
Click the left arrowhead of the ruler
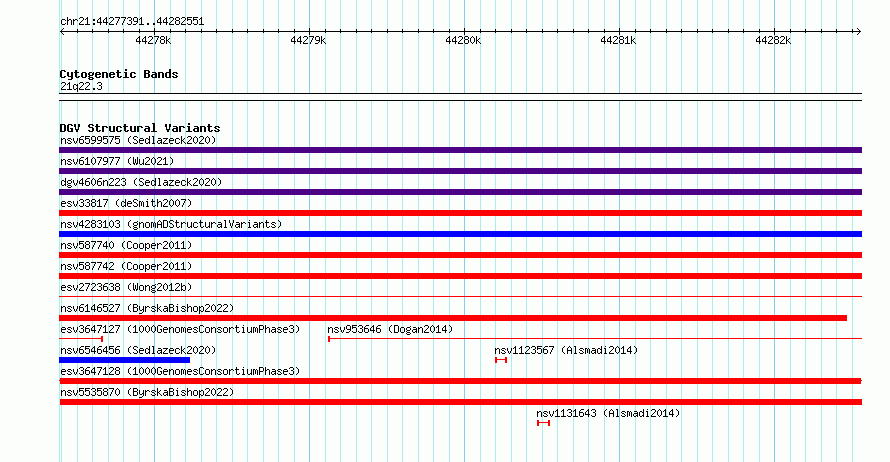click(62, 32)
